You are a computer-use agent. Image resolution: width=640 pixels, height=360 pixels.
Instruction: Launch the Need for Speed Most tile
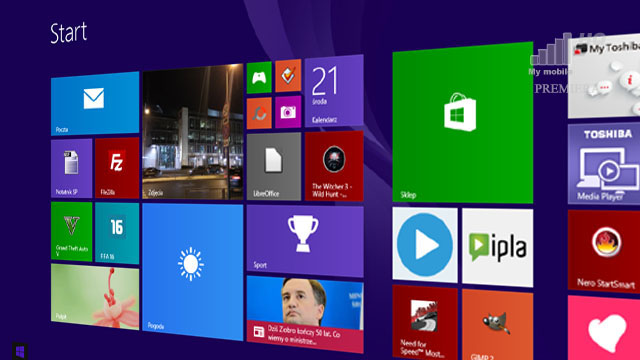pyautogui.click(x=425, y=322)
